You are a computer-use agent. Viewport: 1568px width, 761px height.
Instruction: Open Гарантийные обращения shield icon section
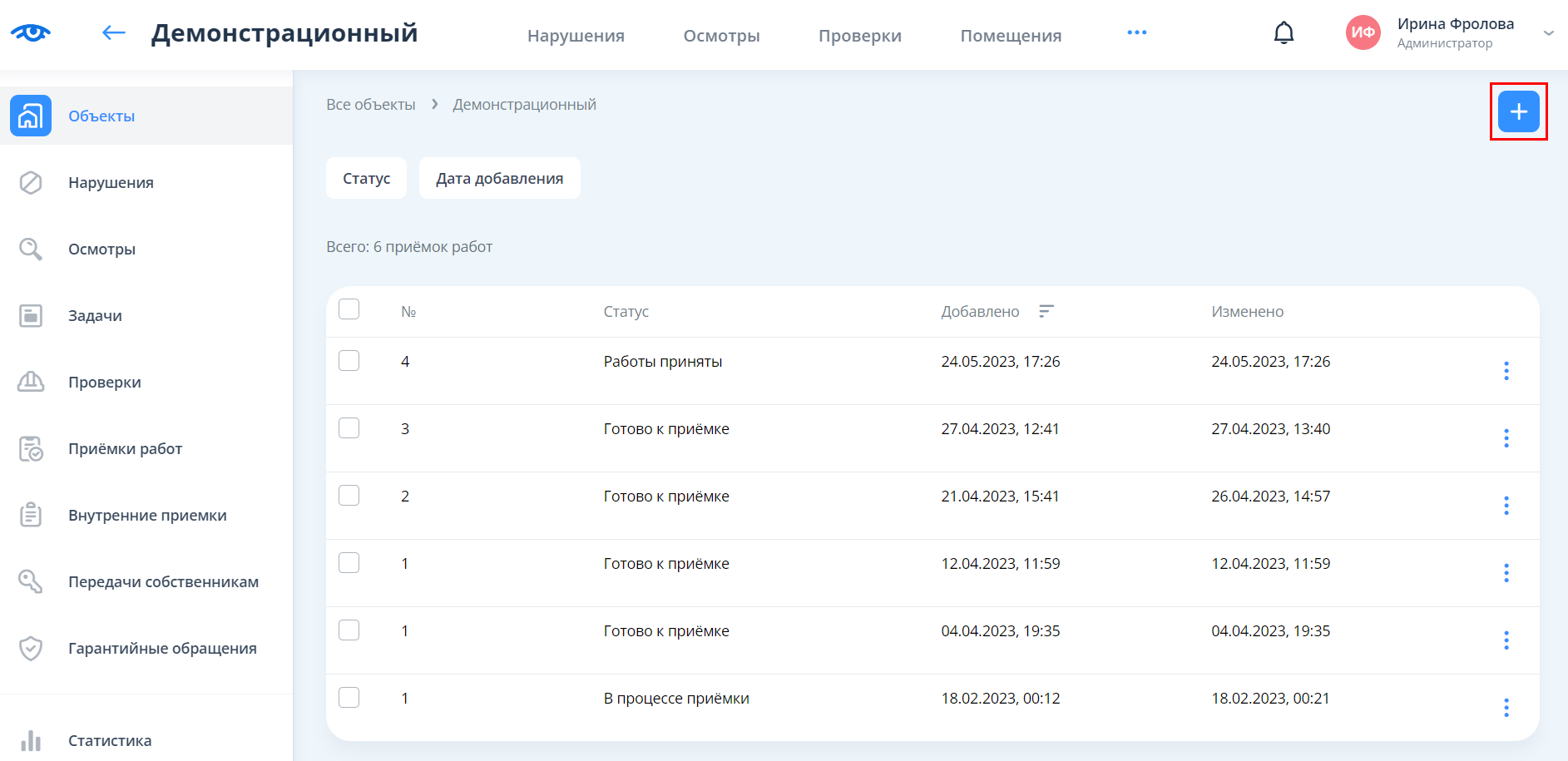pos(31,649)
